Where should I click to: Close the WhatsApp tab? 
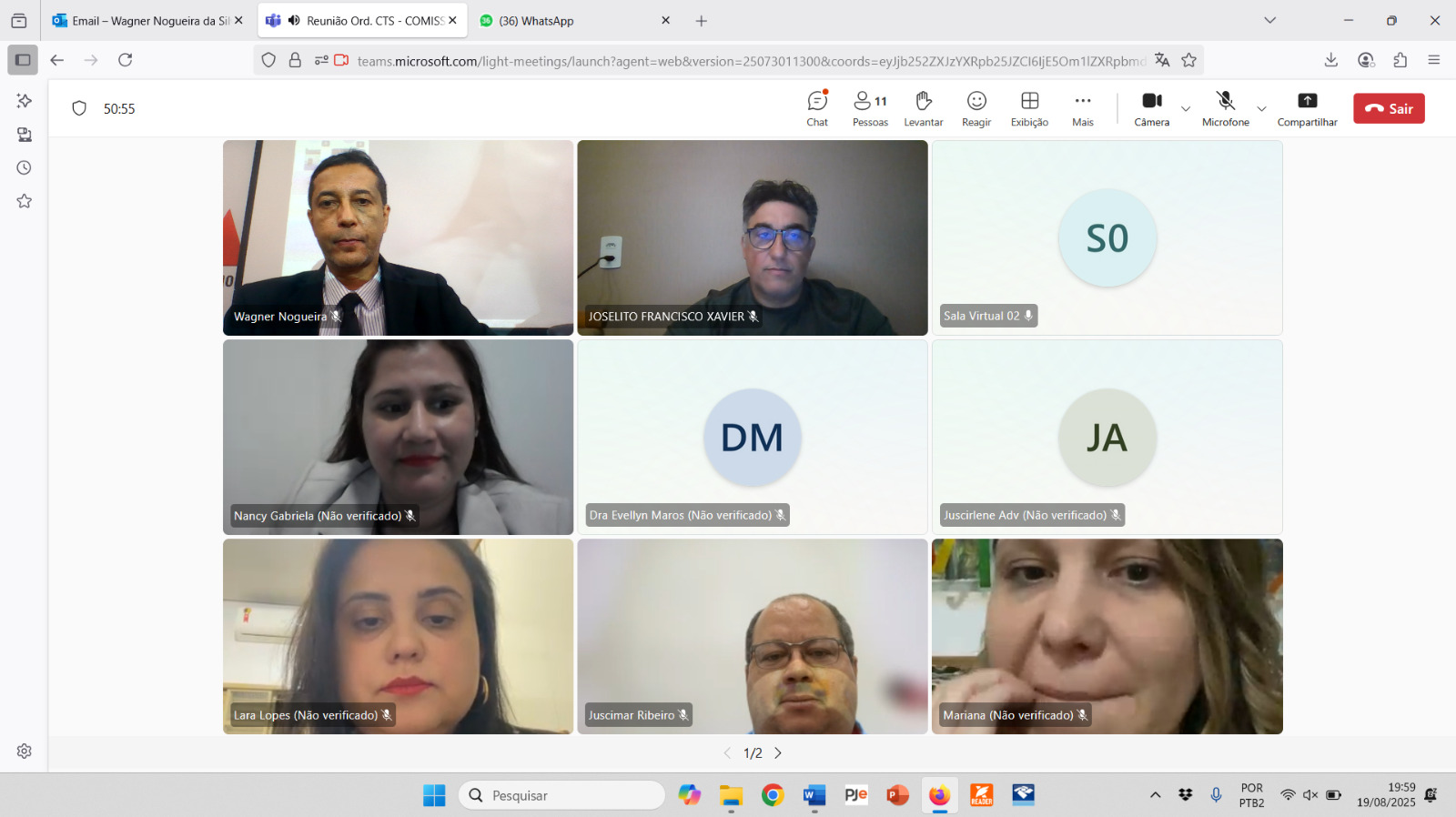click(x=665, y=20)
